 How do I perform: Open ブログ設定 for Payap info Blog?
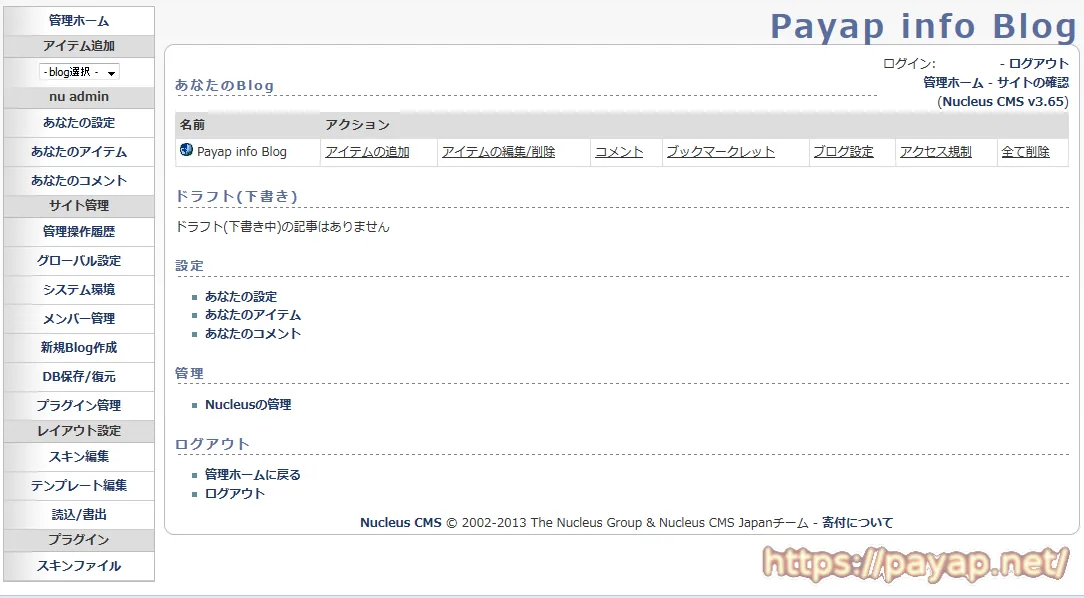(x=843, y=152)
